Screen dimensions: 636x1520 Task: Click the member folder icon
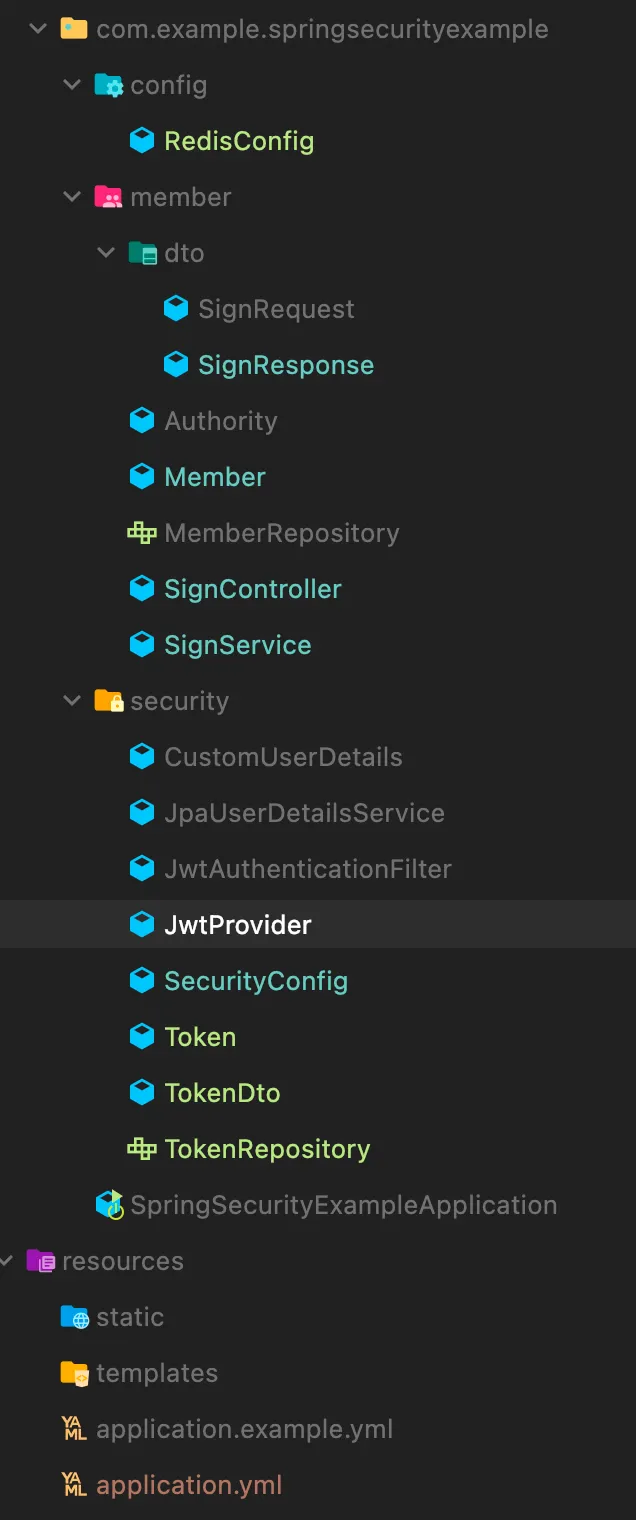(108, 197)
